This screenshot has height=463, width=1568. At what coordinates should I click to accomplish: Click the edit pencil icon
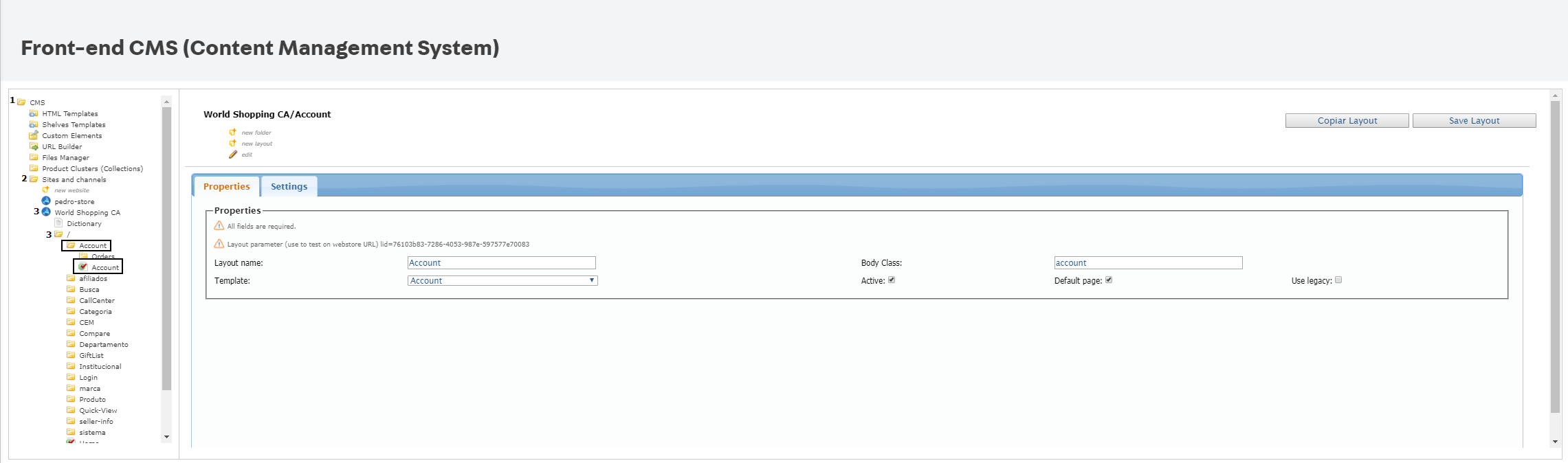(x=233, y=155)
